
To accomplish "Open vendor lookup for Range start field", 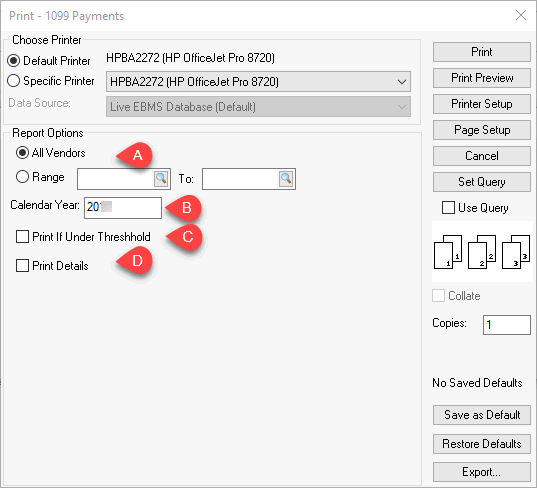I will (x=161, y=178).
